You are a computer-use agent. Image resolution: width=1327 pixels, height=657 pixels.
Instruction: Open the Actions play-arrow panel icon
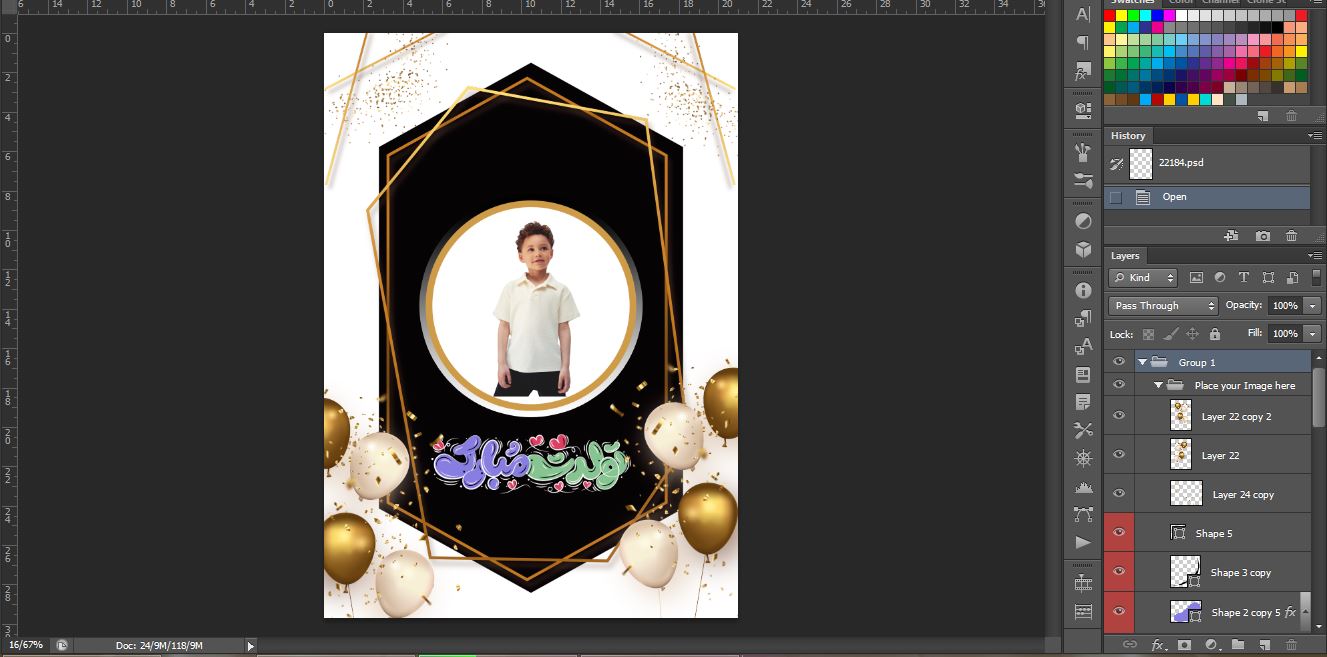click(x=1082, y=542)
